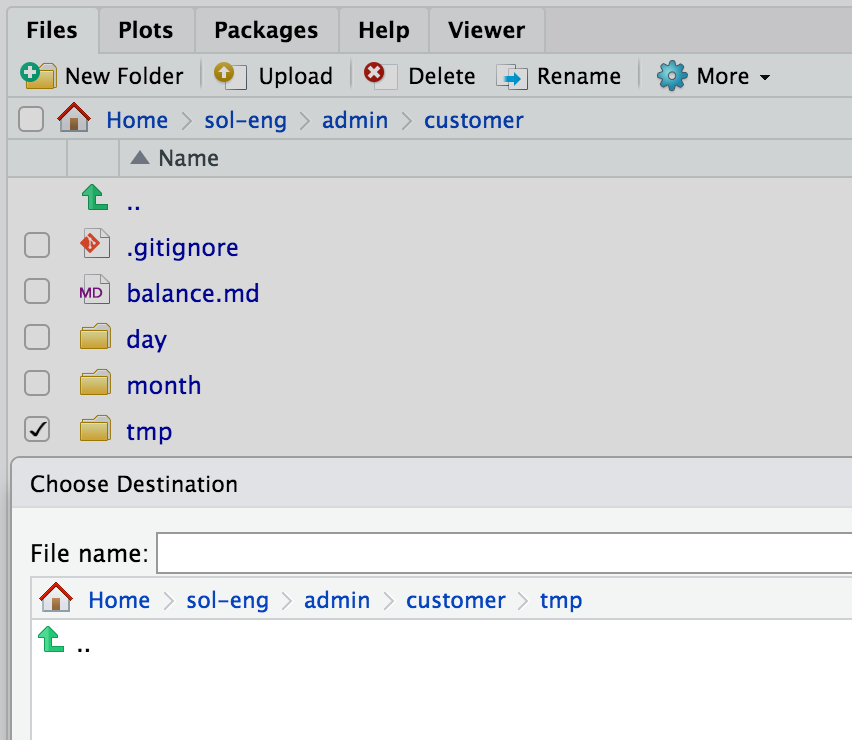The height and width of the screenshot is (740, 852).
Task: Click the Rename icon
Action: coord(511,75)
